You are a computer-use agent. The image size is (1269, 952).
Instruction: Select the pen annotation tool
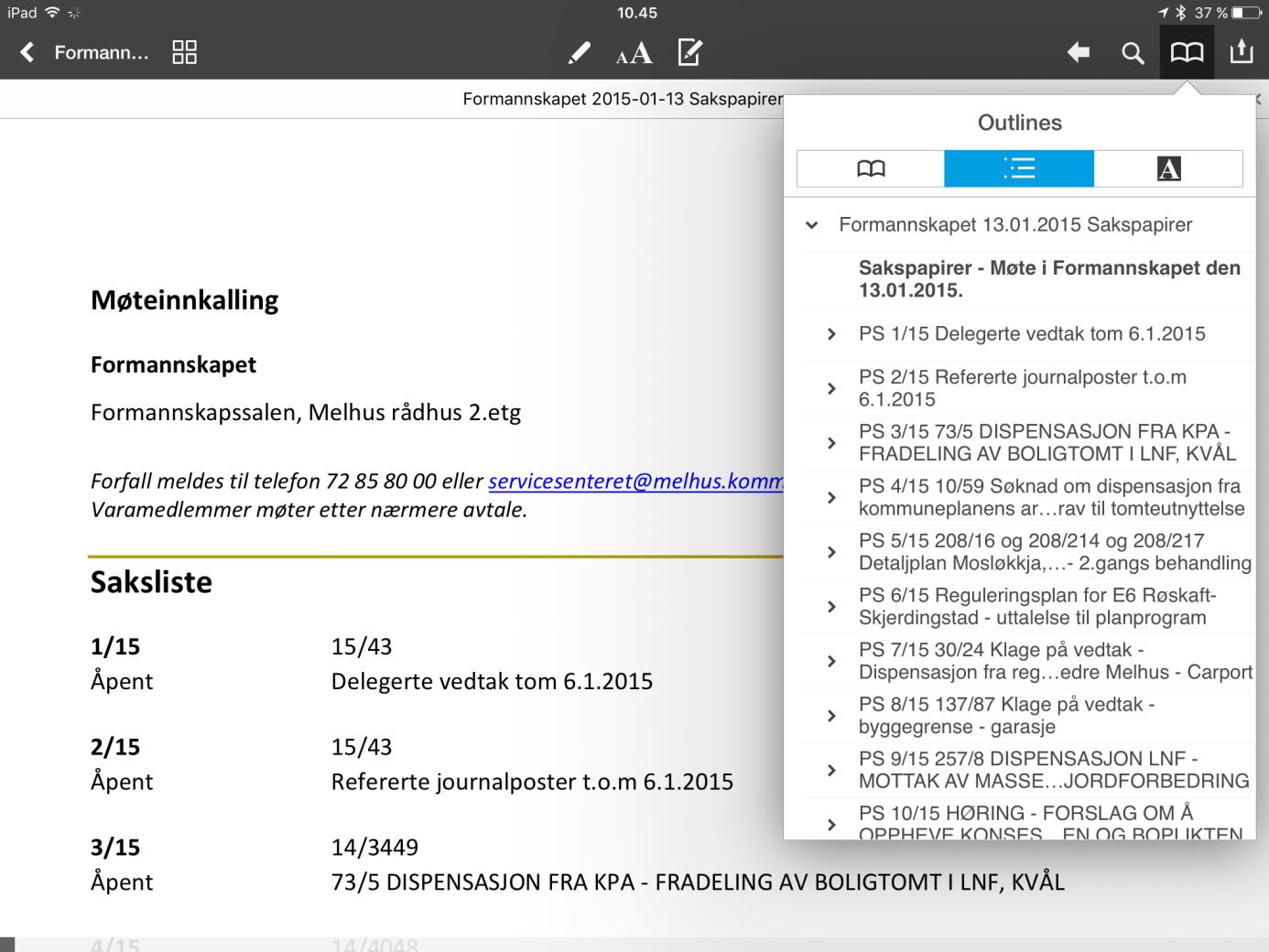[x=579, y=53]
